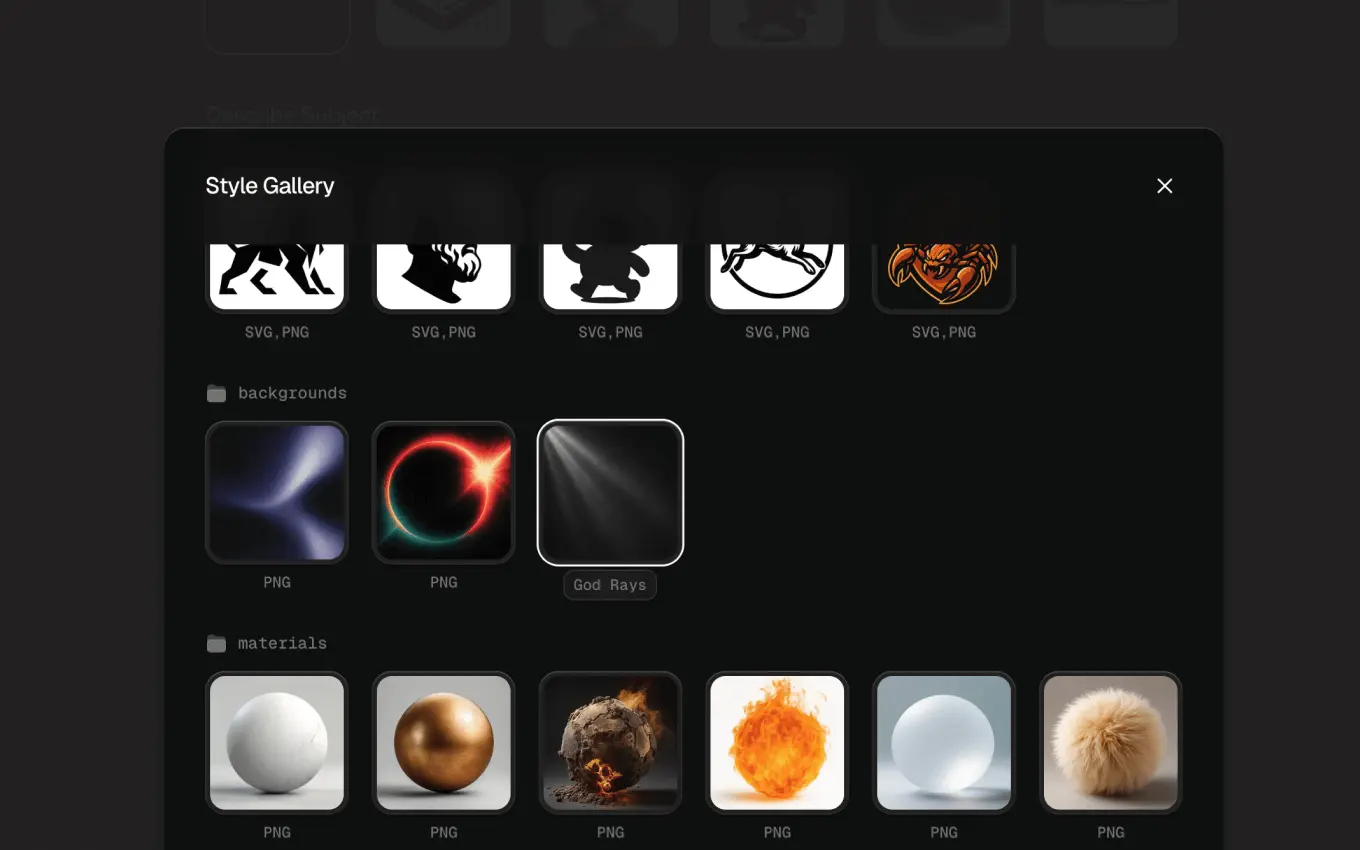Click the PNG label under the fireball

(777, 832)
